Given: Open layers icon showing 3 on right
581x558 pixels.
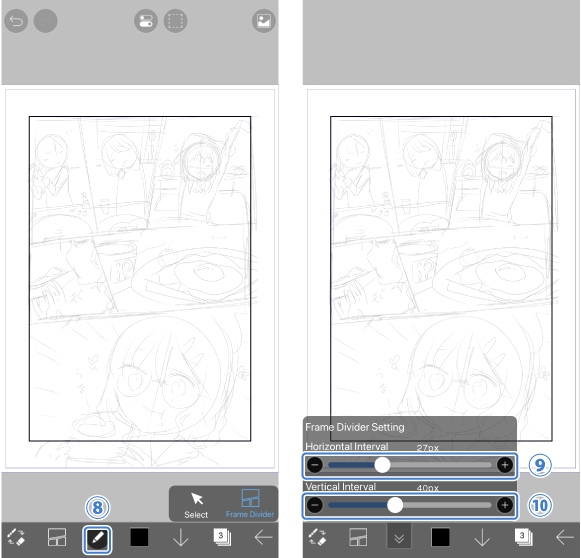Looking at the screenshot, I should 523,537.
